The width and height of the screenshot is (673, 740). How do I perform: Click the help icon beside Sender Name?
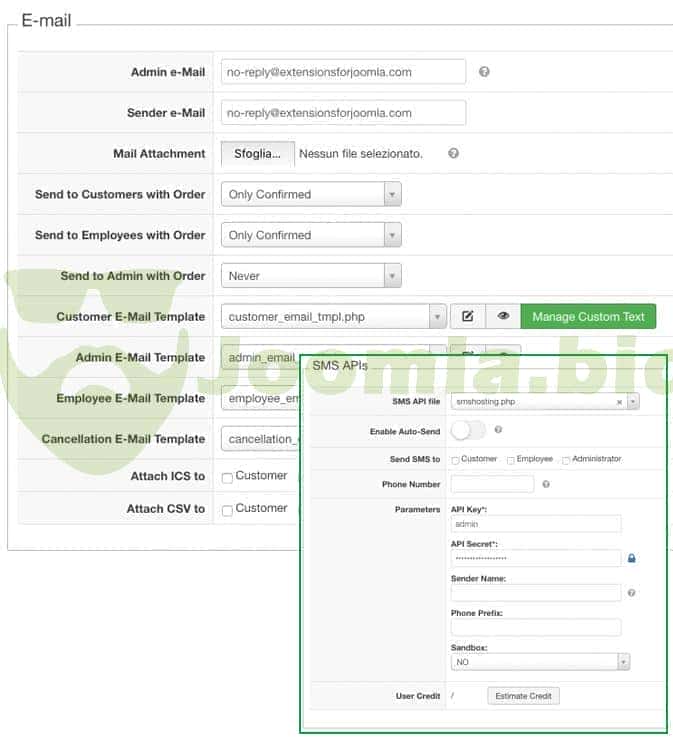click(x=632, y=593)
